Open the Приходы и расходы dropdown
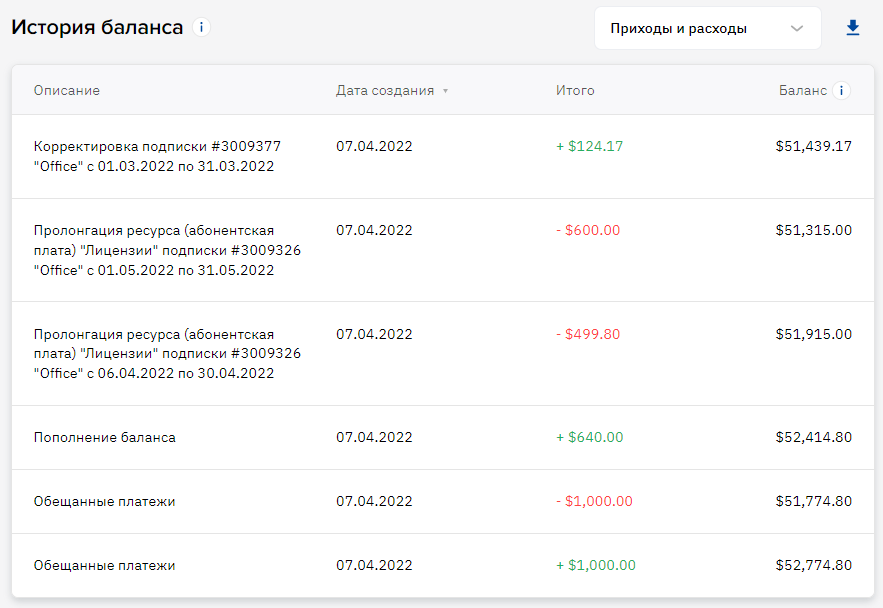 (707, 28)
